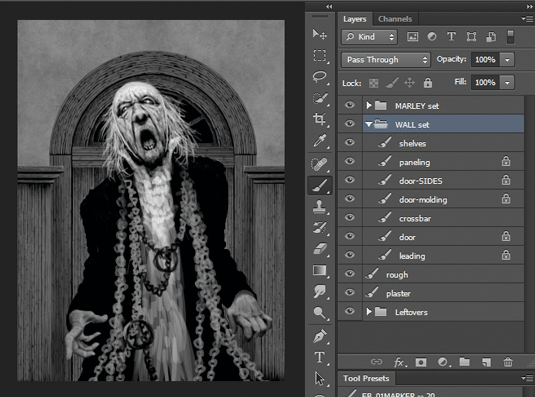Viewport: 535px width, 397px height.
Task: Create new fill or adjustment layer
Action: coord(443,362)
